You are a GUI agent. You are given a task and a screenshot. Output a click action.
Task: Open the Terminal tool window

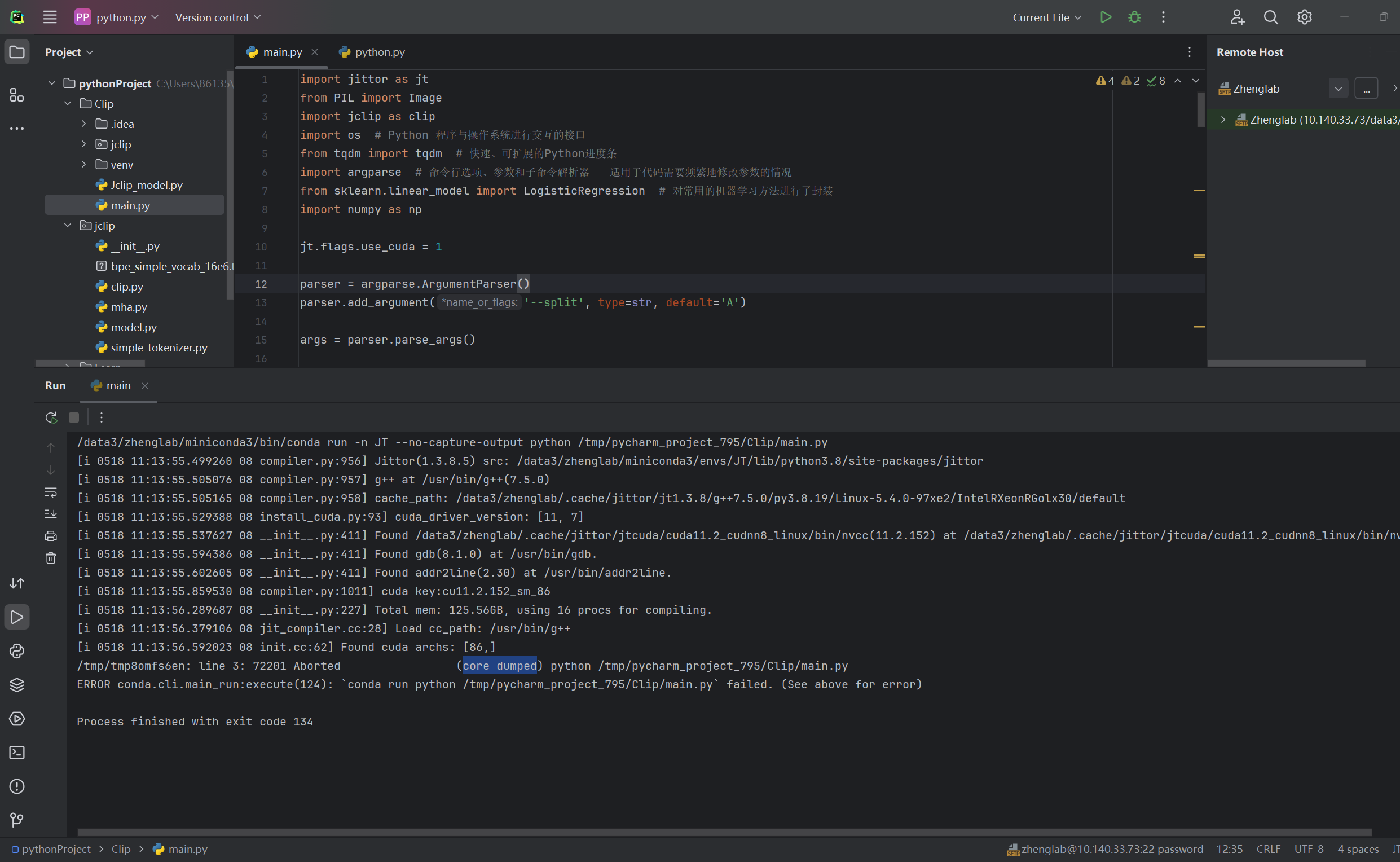tap(17, 753)
